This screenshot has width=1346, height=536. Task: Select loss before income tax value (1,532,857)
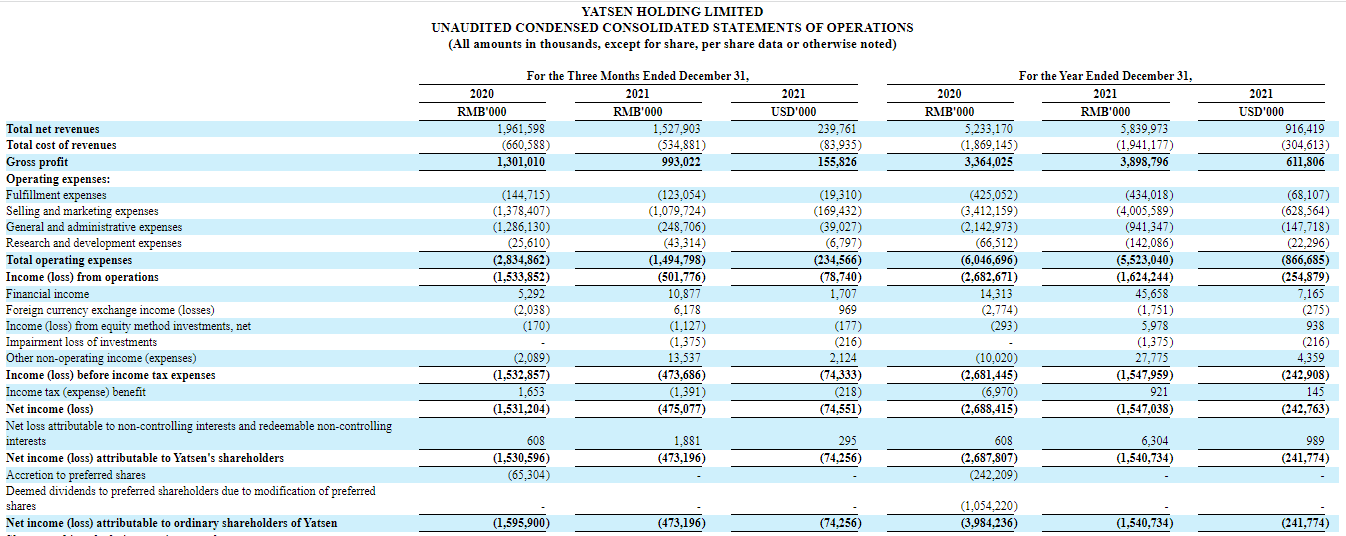(x=520, y=375)
